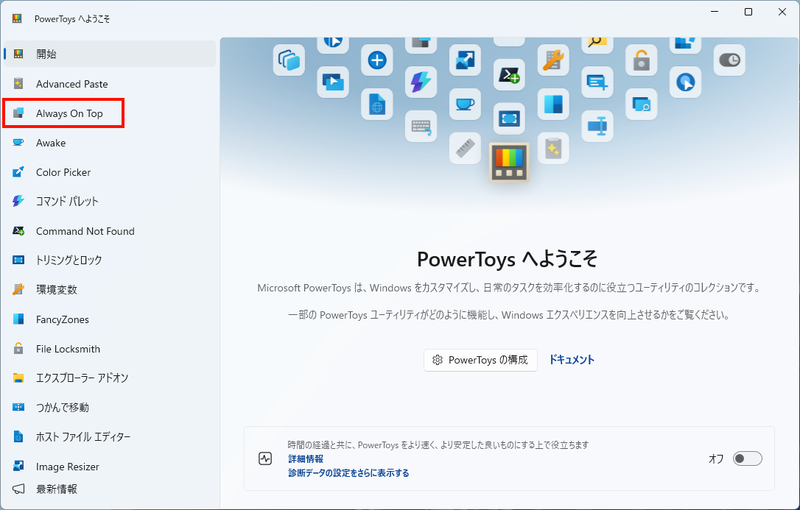This screenshot has width=800, height=510.
Task: Click the 環境変数 icon in sidebar
Action: [18, 290]
